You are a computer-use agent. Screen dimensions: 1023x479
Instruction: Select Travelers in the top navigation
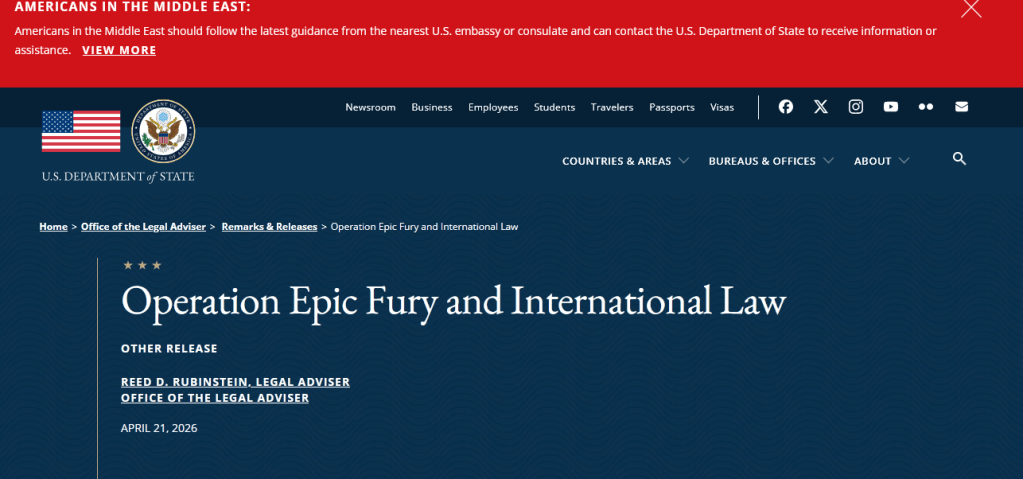612,107
